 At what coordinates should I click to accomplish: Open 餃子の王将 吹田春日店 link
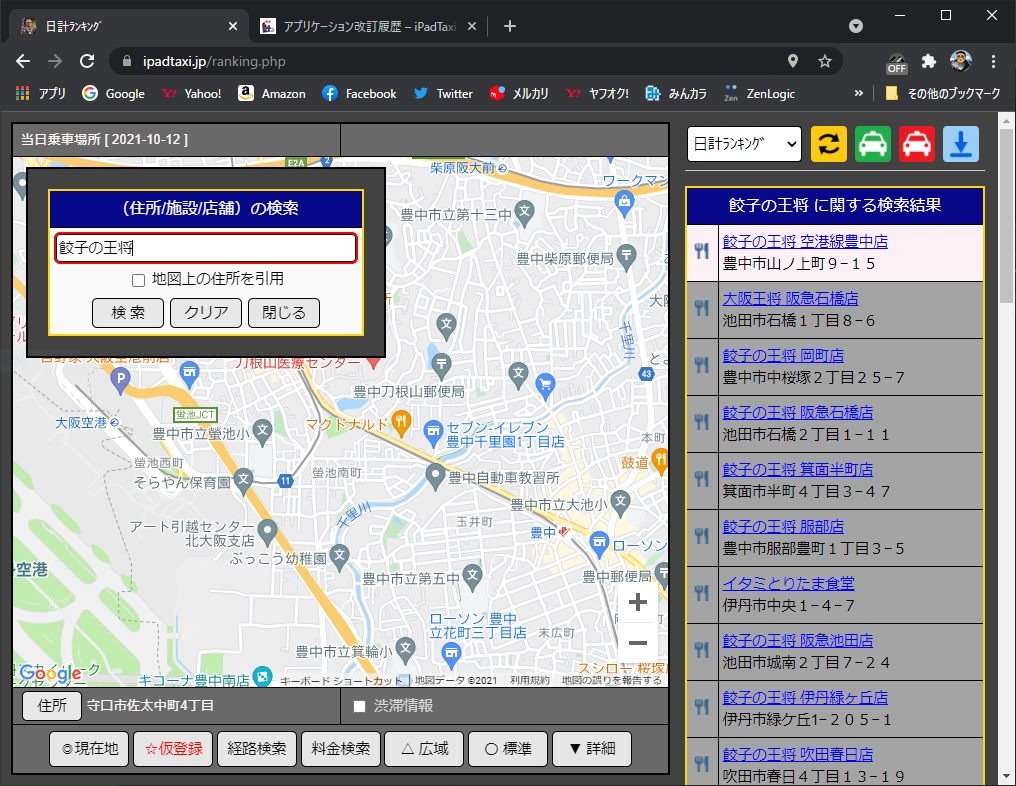click(798, 755)
